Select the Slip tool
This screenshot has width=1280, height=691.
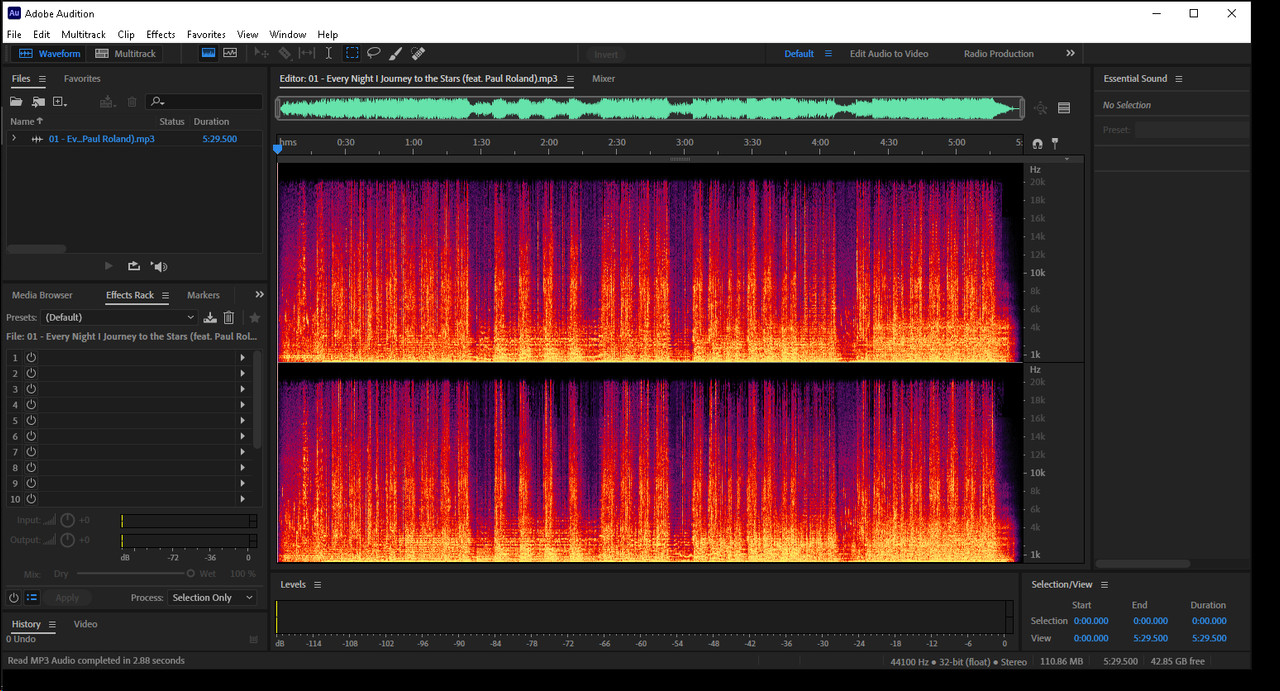click(307, 54)
